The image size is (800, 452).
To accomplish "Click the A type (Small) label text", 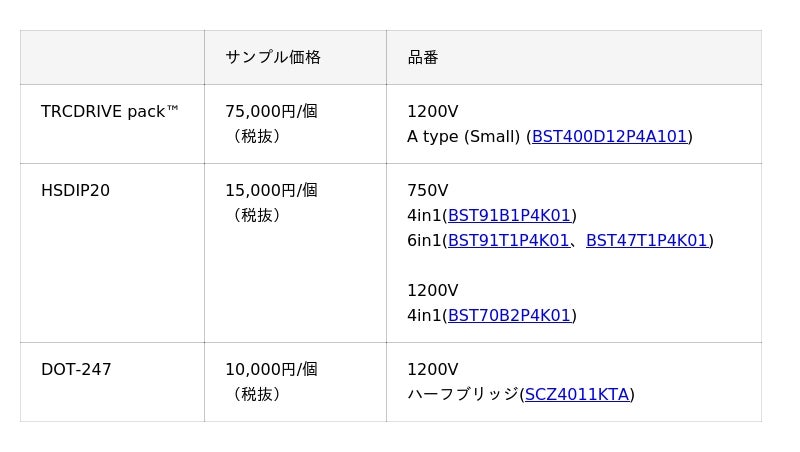I will 463,137.
